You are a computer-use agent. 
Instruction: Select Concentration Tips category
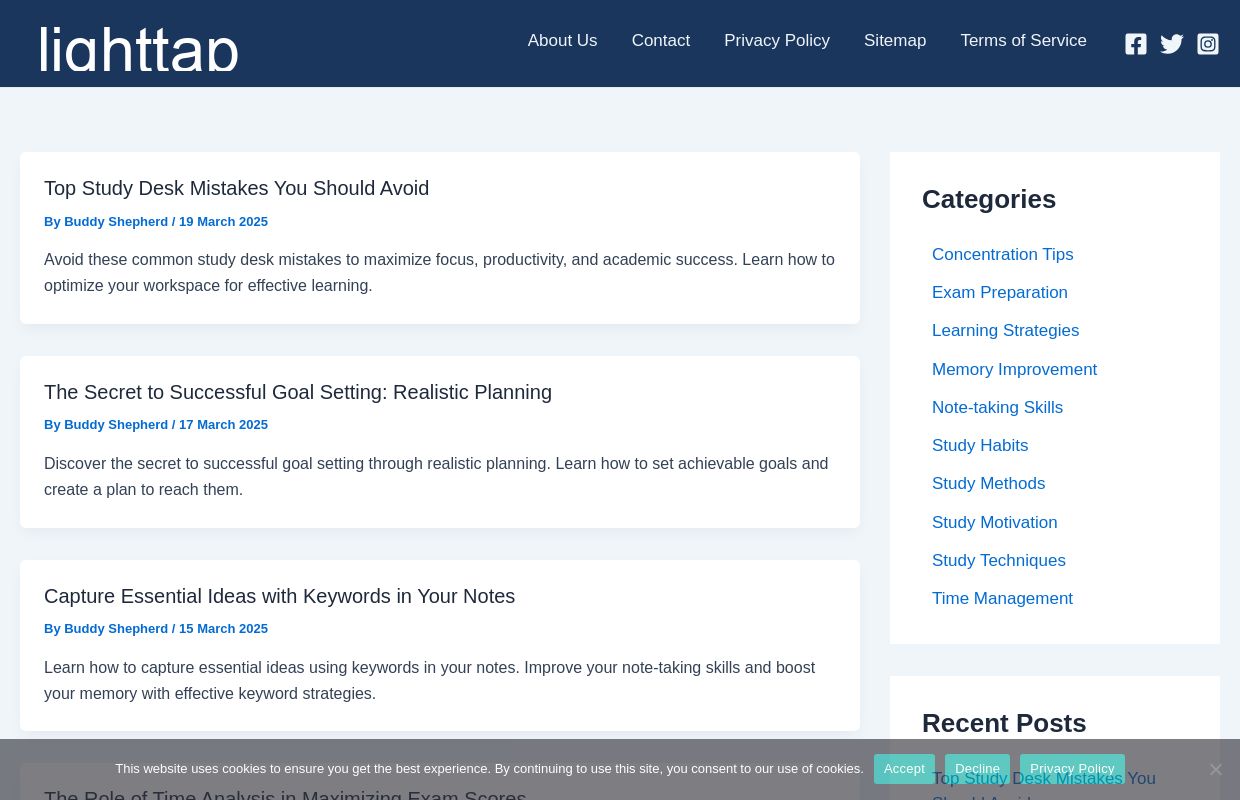1002,255
